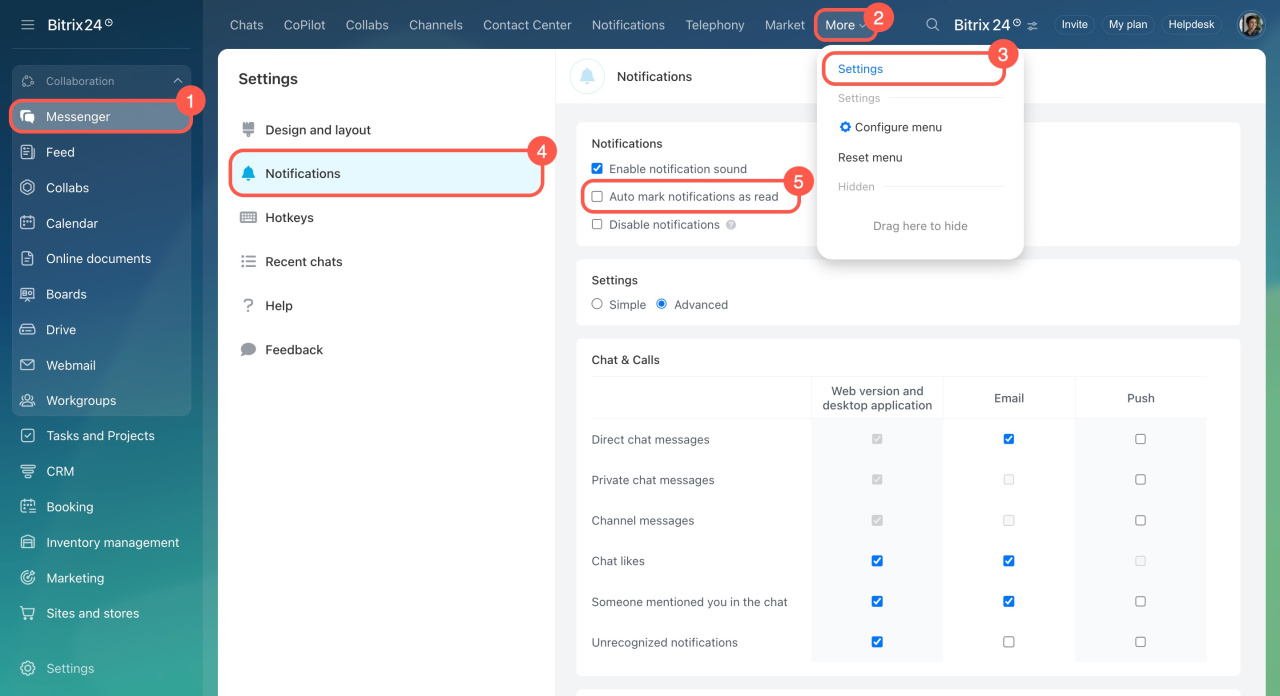The height and width of the screenshot is (696, 1280).
Task: Open the Market tab
Action: click(785, 25)
